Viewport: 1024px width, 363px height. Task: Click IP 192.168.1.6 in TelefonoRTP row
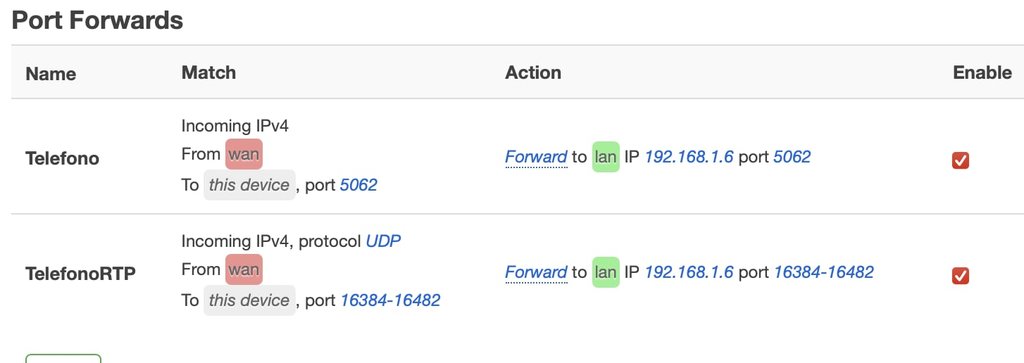pos(689,272)
